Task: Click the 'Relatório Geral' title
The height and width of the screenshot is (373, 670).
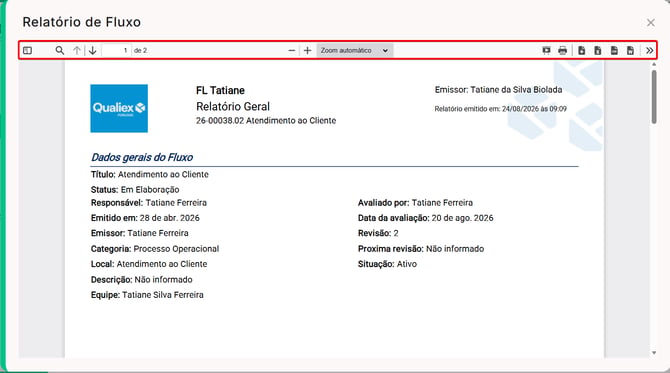Action: pyautogui.click(x=233, y=106)
